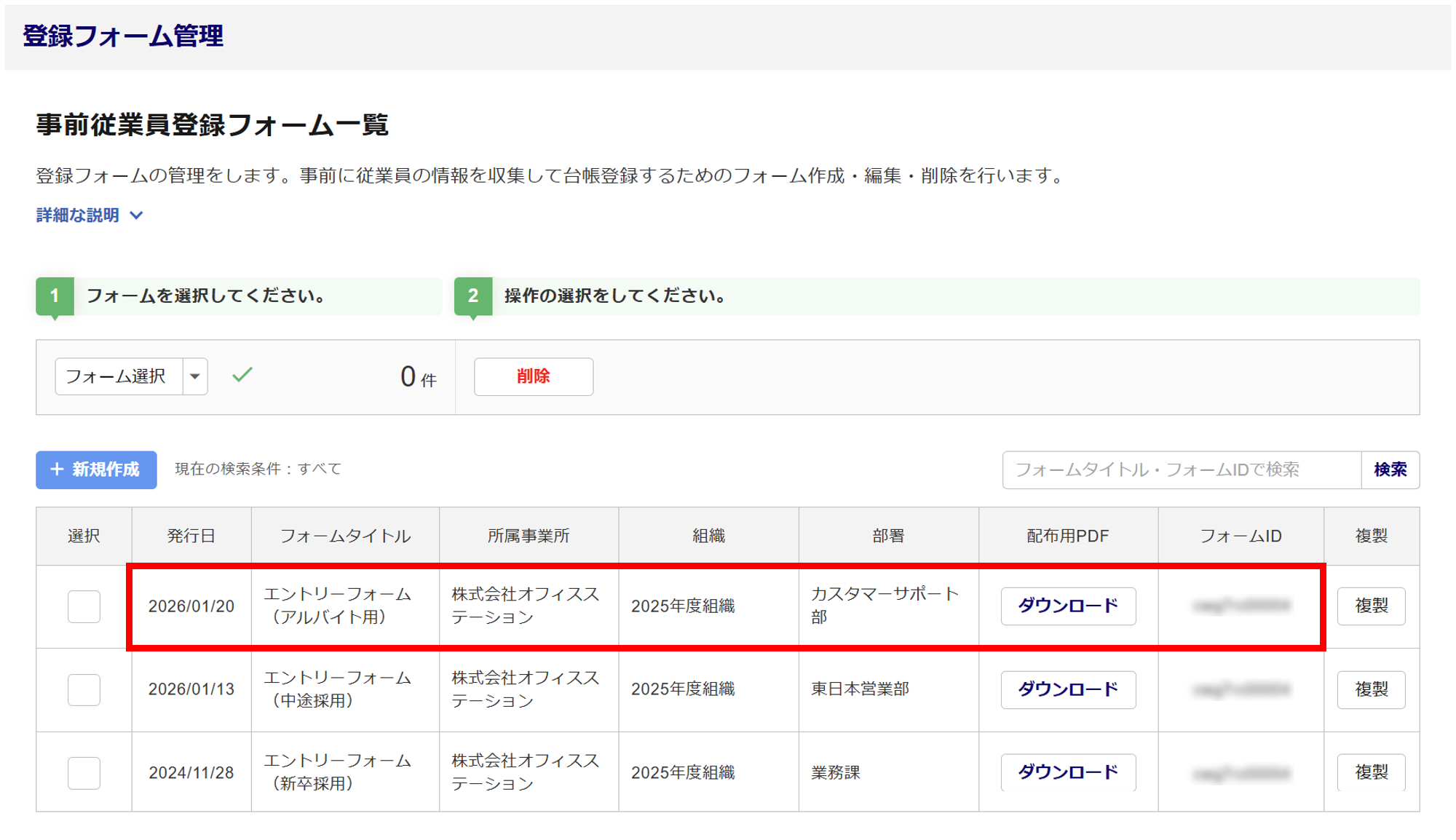Click the フォームタイトル column header
Viewport: 1456px width, 840px height.
345,536
